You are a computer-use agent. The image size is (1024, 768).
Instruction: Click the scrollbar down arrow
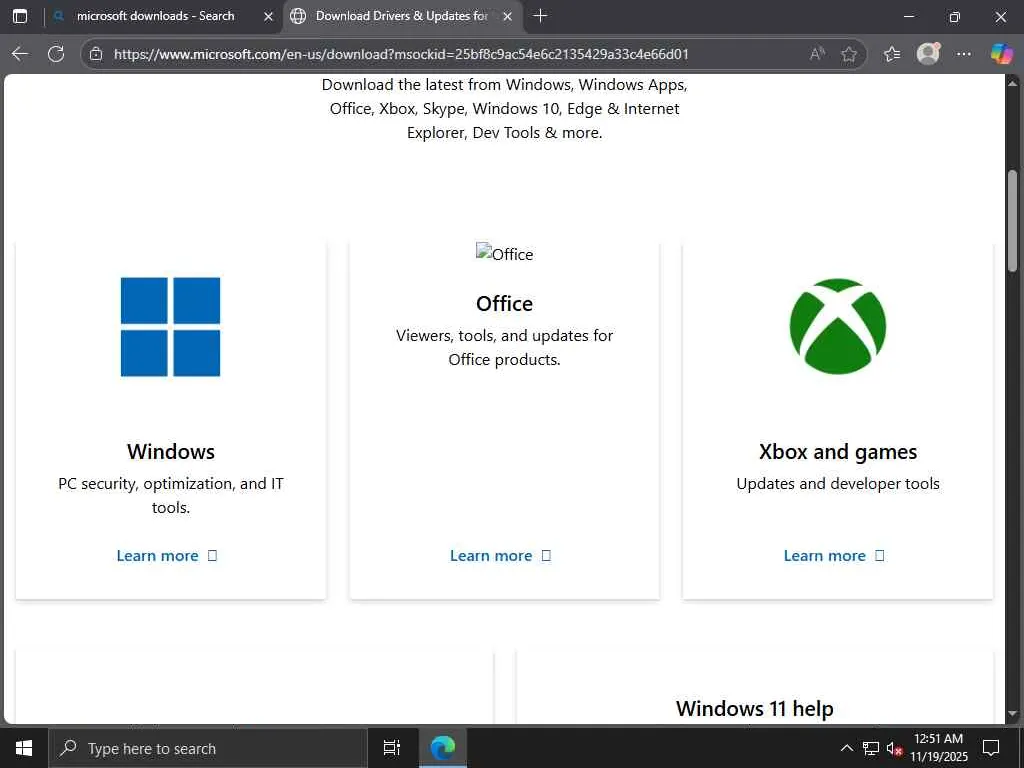[x=1013, y=714]
